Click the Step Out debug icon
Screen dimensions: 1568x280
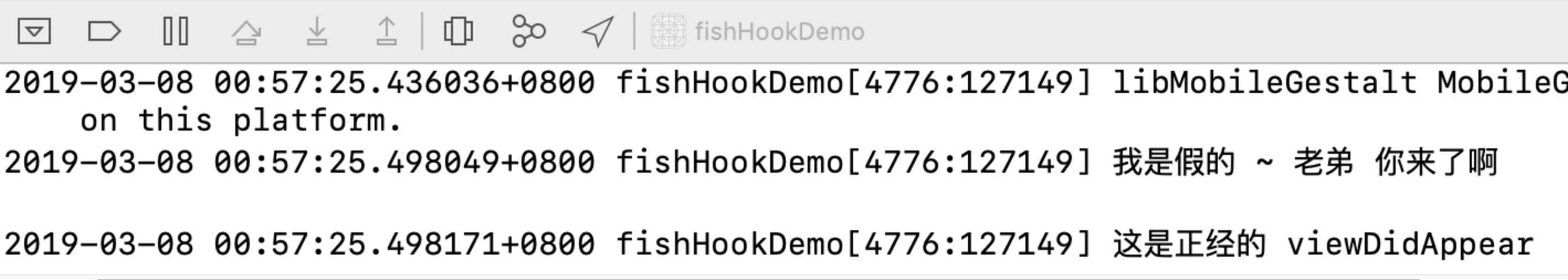click(x=387, y=31)
